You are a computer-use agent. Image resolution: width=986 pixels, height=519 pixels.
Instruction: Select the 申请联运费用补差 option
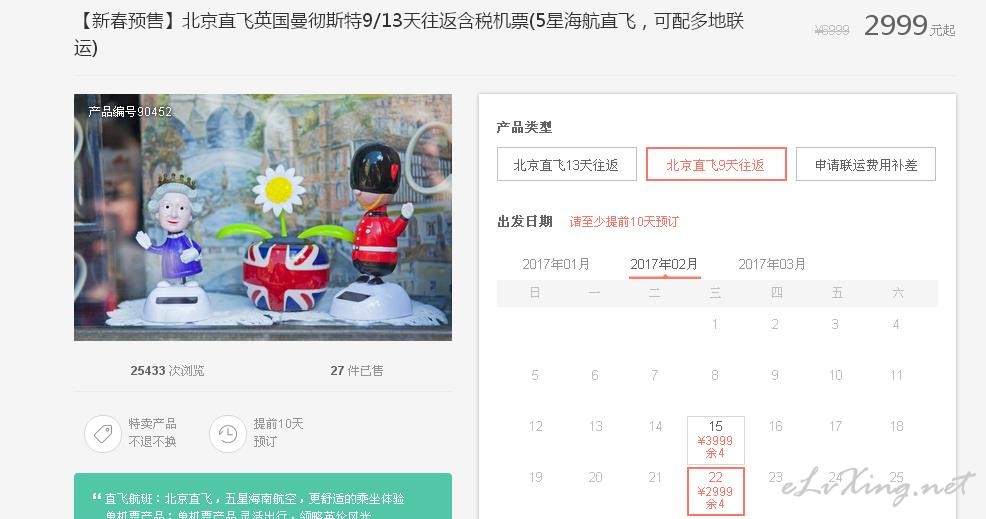[866, 164]
